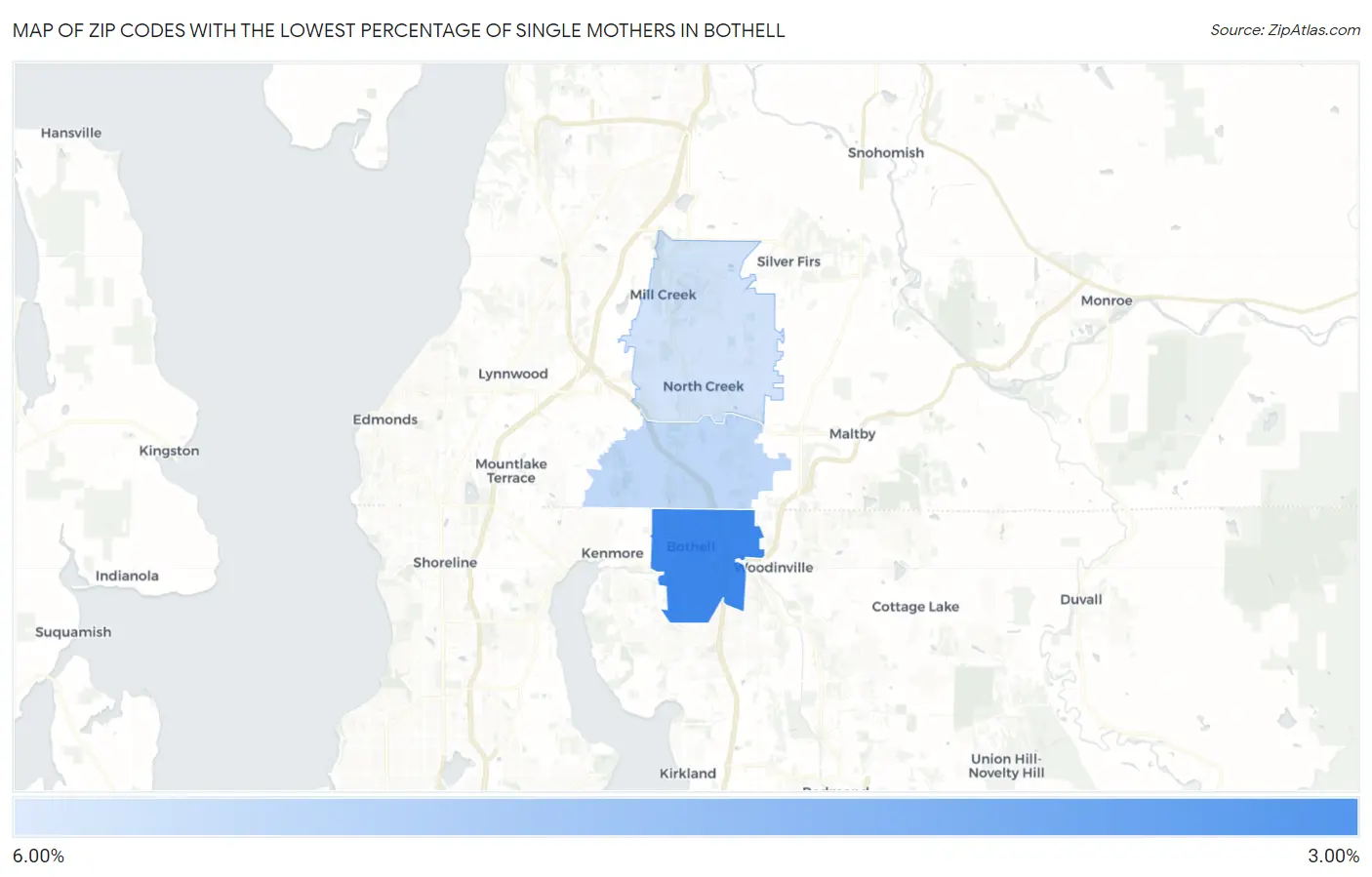
Task: Click the 'Lynnwood' map label
Action: click(512, 374)
